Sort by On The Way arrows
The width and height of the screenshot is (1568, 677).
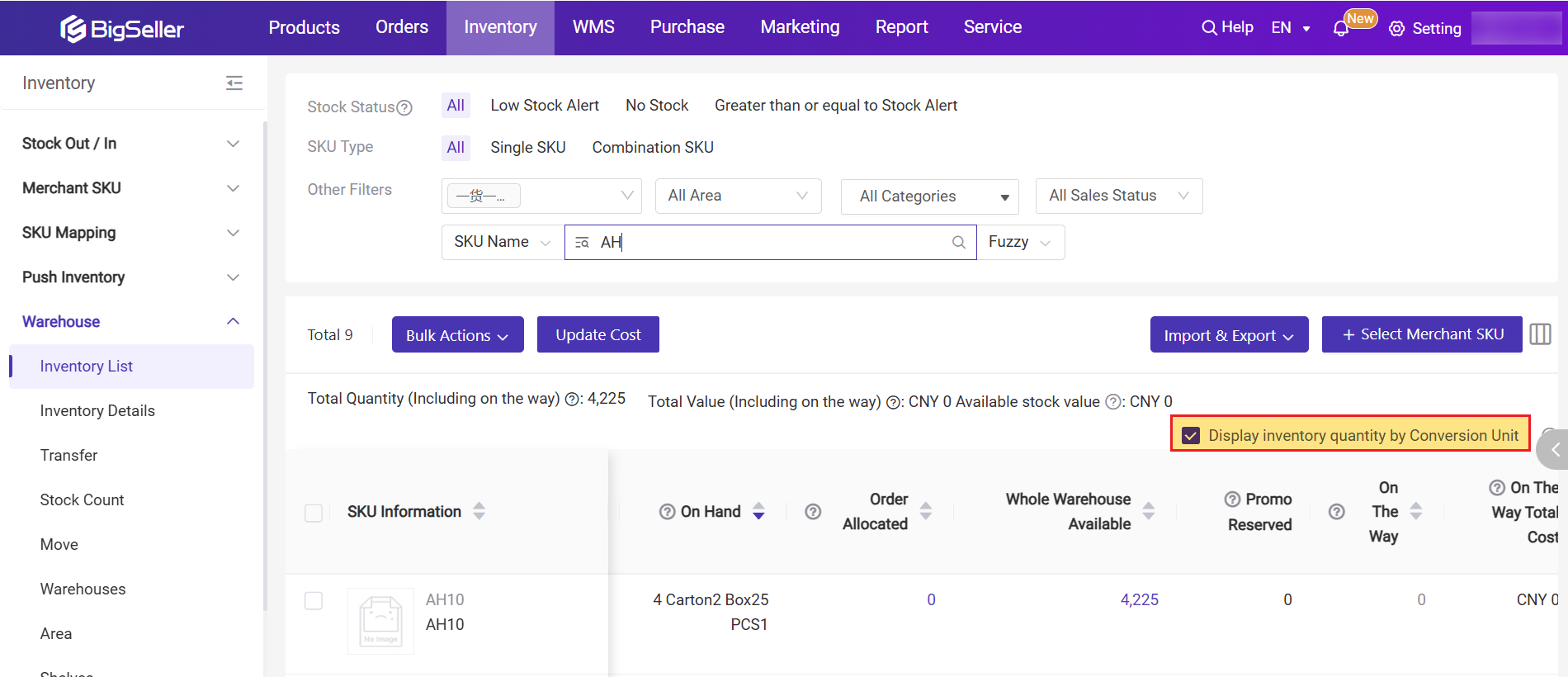pyautogui.click(x=1416, y=511)
